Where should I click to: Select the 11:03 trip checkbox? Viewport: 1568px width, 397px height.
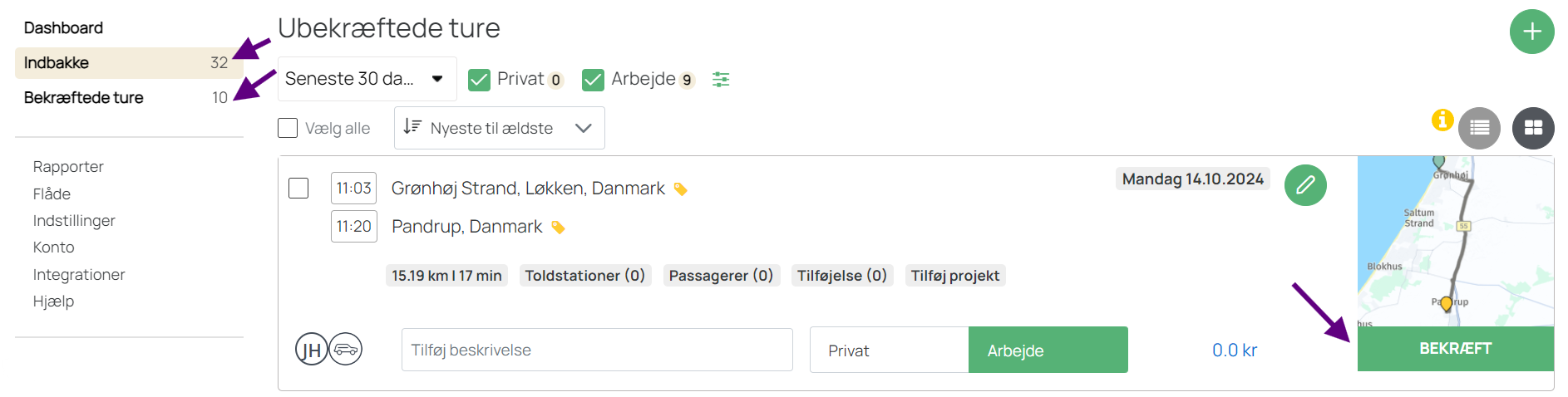298,189
